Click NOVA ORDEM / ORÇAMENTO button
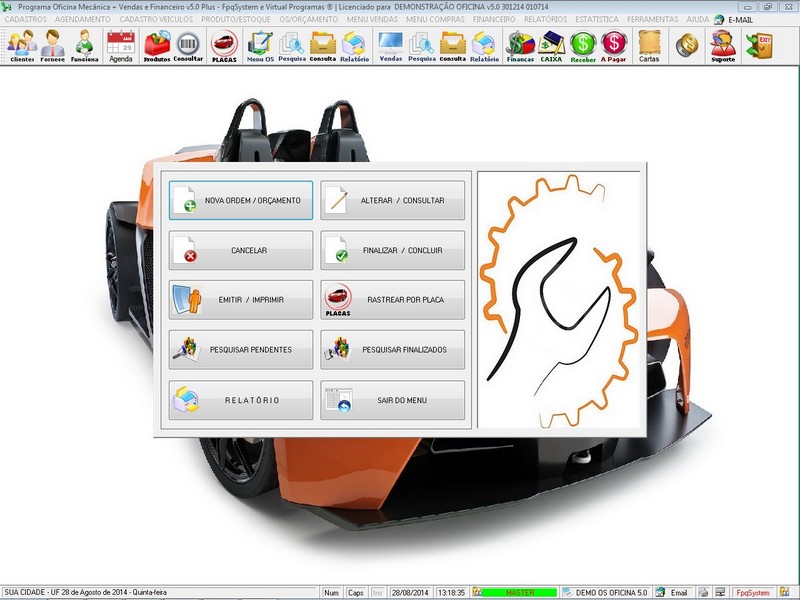Viewport: 800px width, 600px height. pyautogui.click(x=241, y=201)
